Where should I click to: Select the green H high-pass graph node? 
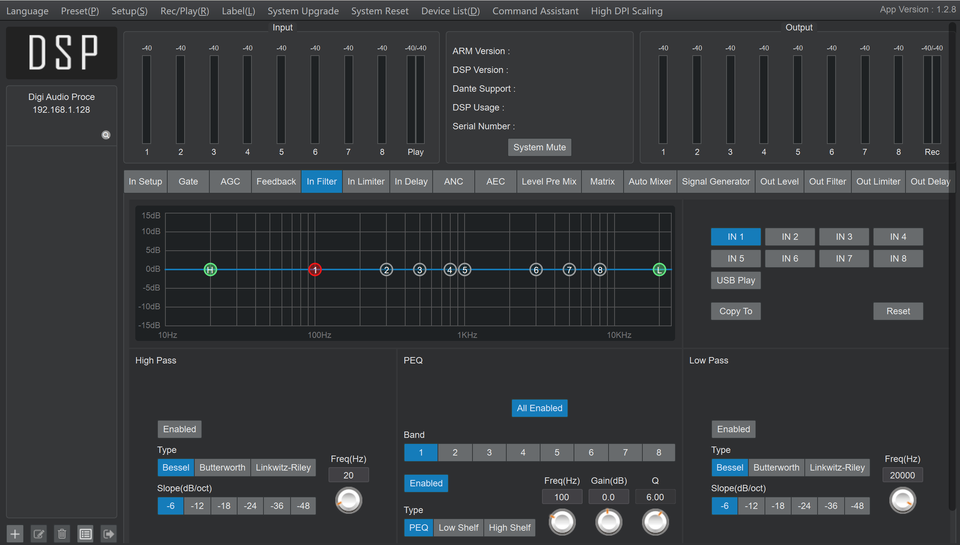[210, 270]
